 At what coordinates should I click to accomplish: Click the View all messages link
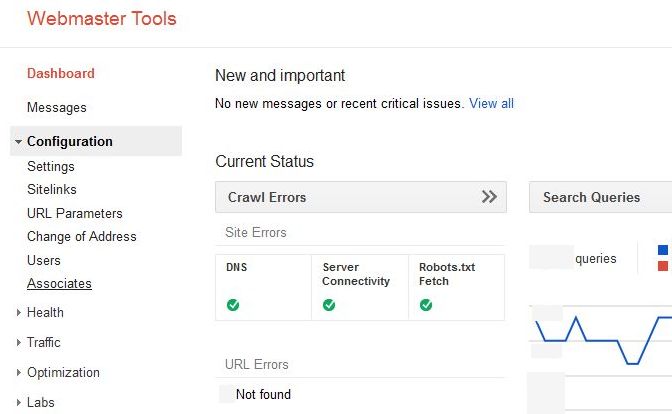(x=491, y=103)
